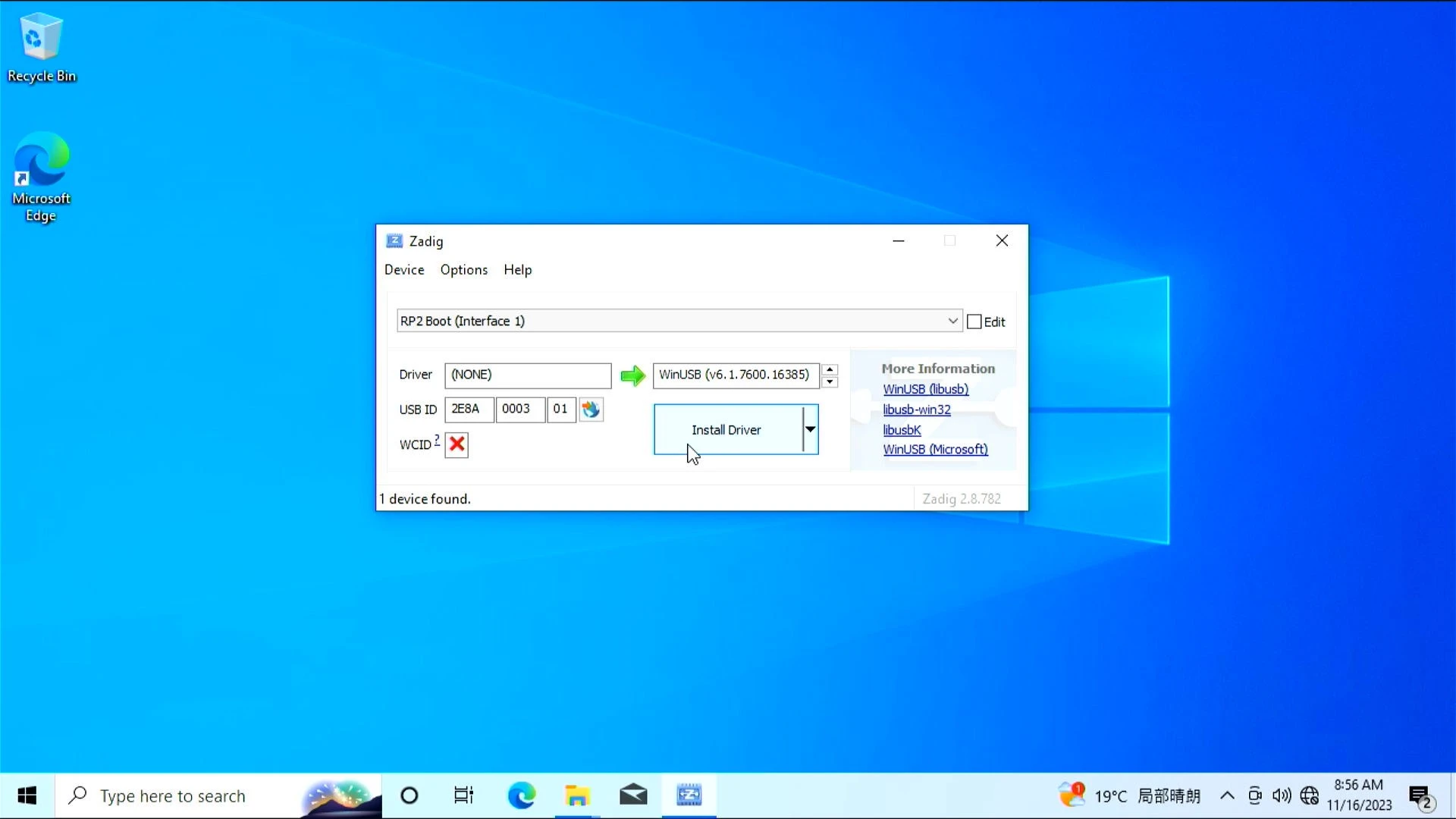Click the meet now camera tray icon
This screenshot has height=819, width=1456.
[x=1255, y=795]
